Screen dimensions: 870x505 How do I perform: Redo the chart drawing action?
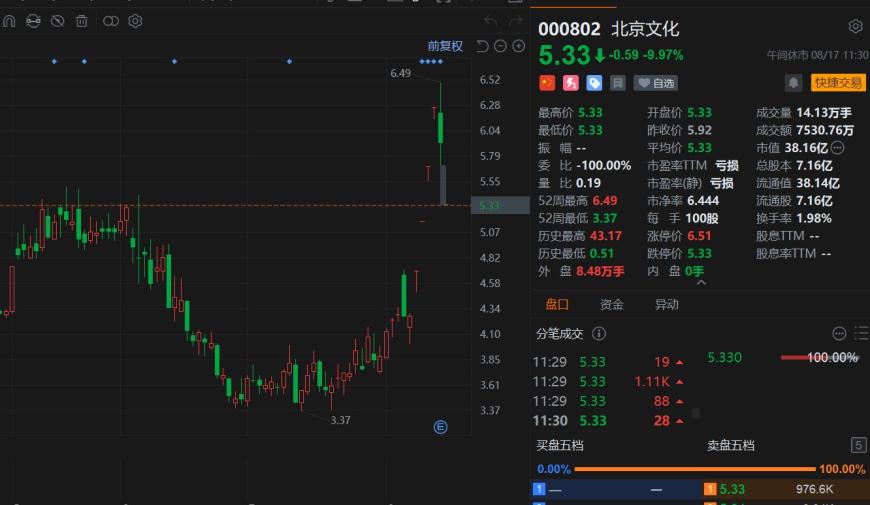[515, 22]
